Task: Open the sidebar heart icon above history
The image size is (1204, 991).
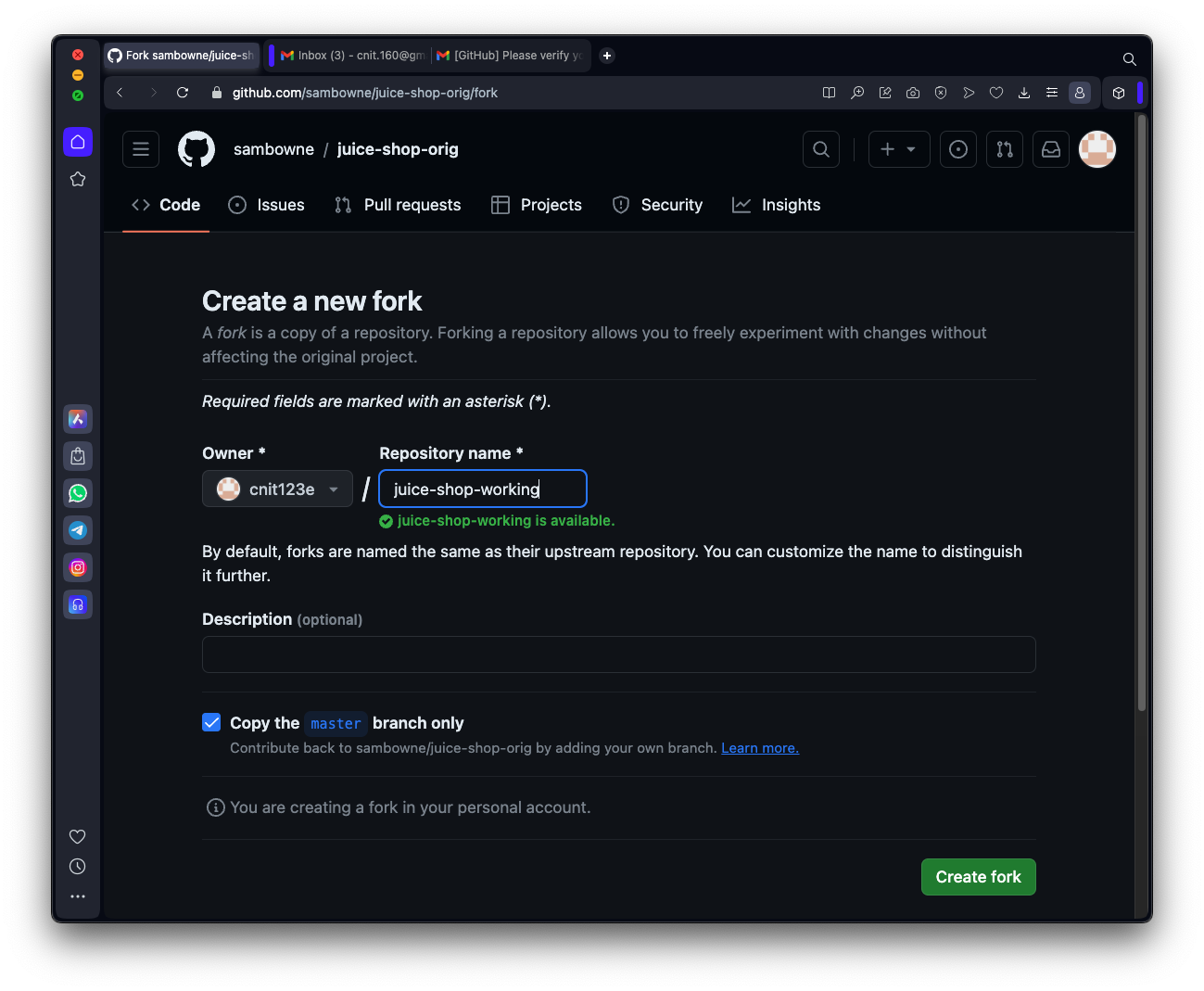Action: (78, 837)
